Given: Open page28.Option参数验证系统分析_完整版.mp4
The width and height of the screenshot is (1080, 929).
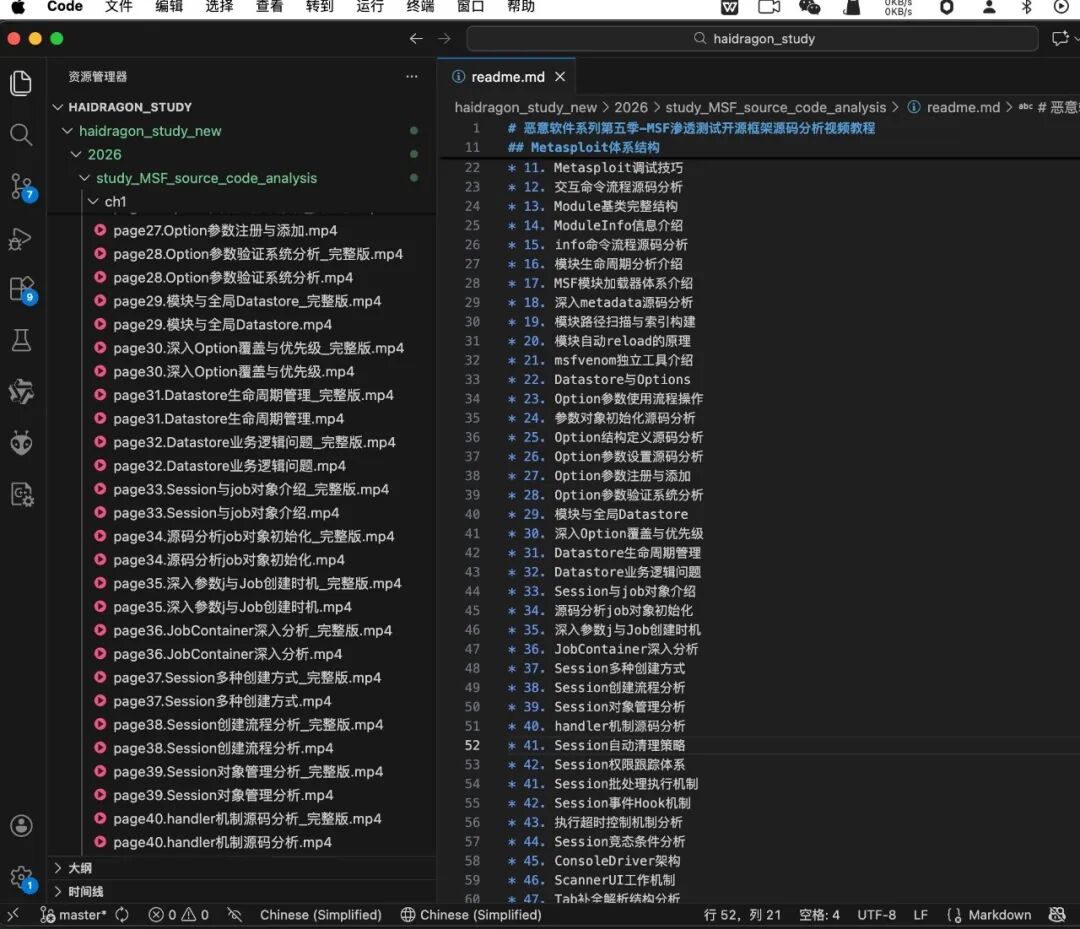Looking at the screenshot, I should point(258,253).
